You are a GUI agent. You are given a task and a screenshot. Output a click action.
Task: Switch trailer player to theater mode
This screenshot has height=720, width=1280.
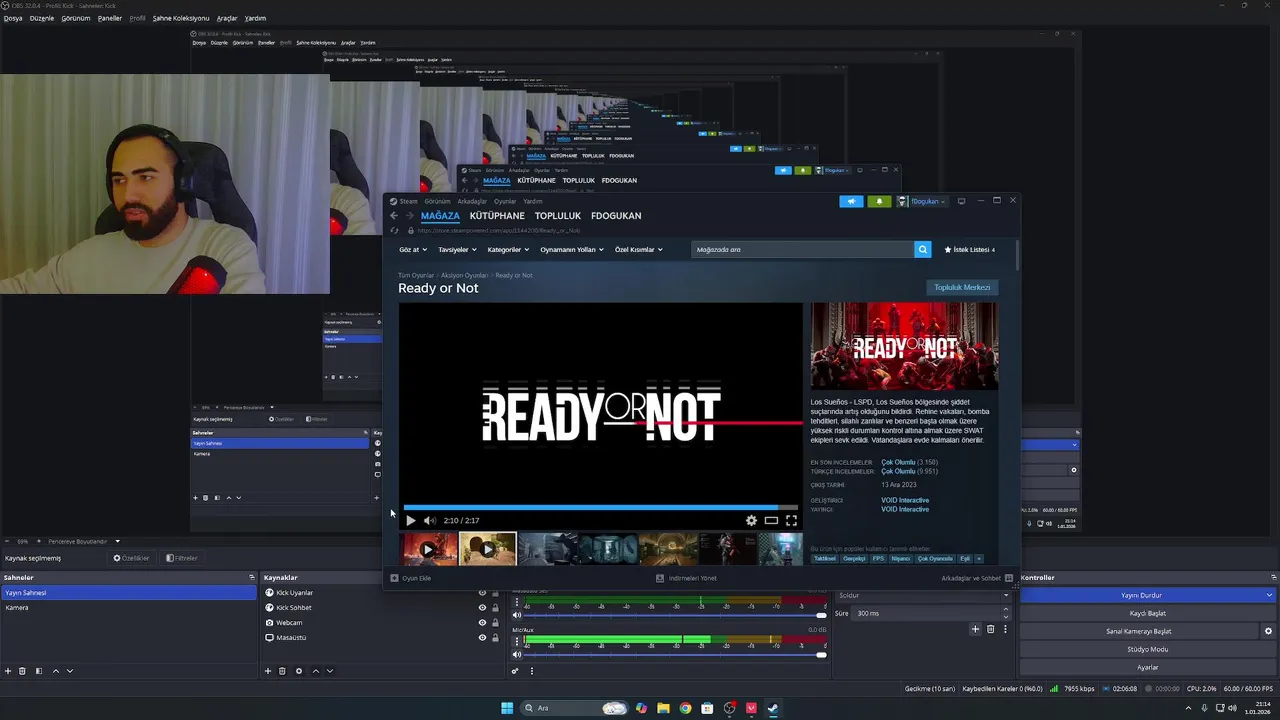(x=771, y=520)
